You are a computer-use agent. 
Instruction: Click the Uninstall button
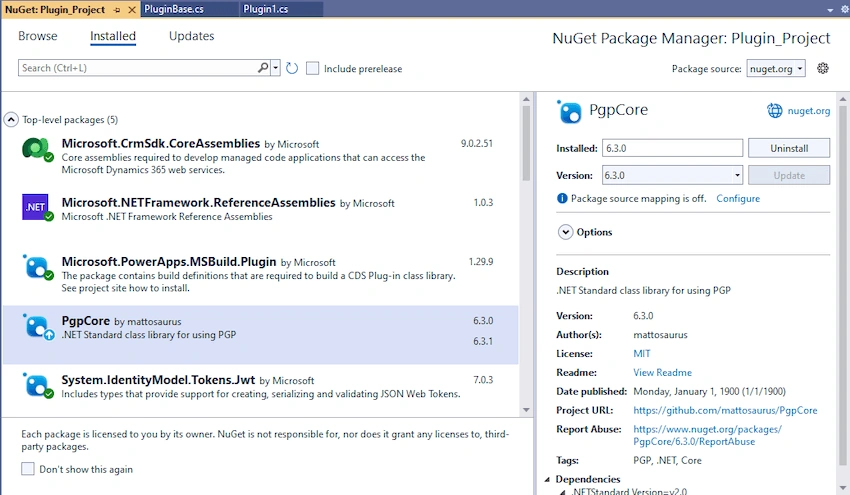[x=789, y=148]
